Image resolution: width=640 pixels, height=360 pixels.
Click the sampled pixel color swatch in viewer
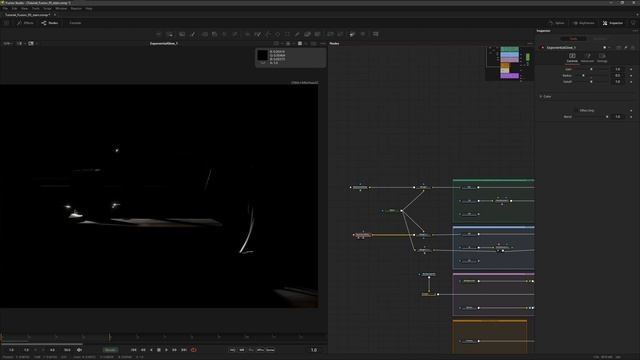(x=262, y=55)
